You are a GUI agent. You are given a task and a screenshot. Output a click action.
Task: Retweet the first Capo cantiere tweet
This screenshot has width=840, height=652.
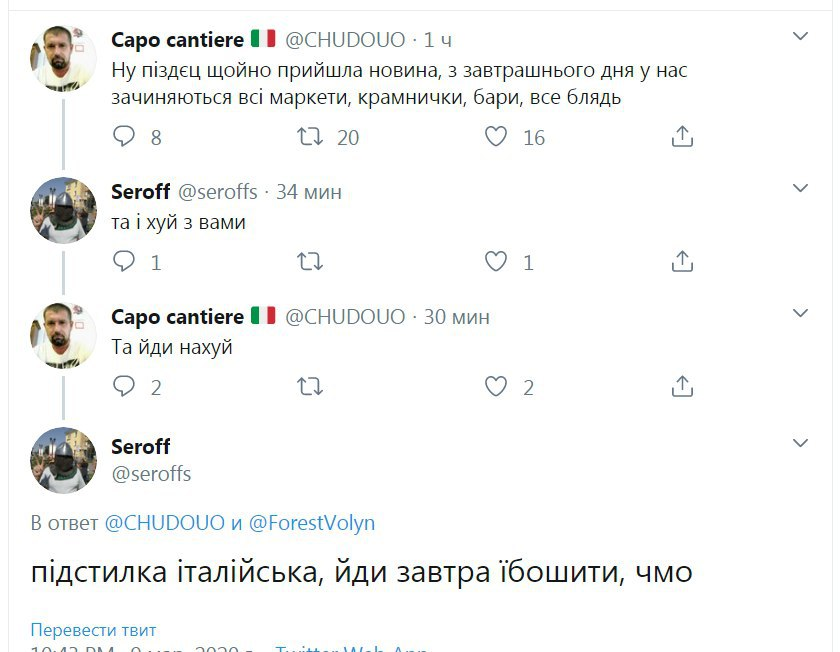point(310,136)
